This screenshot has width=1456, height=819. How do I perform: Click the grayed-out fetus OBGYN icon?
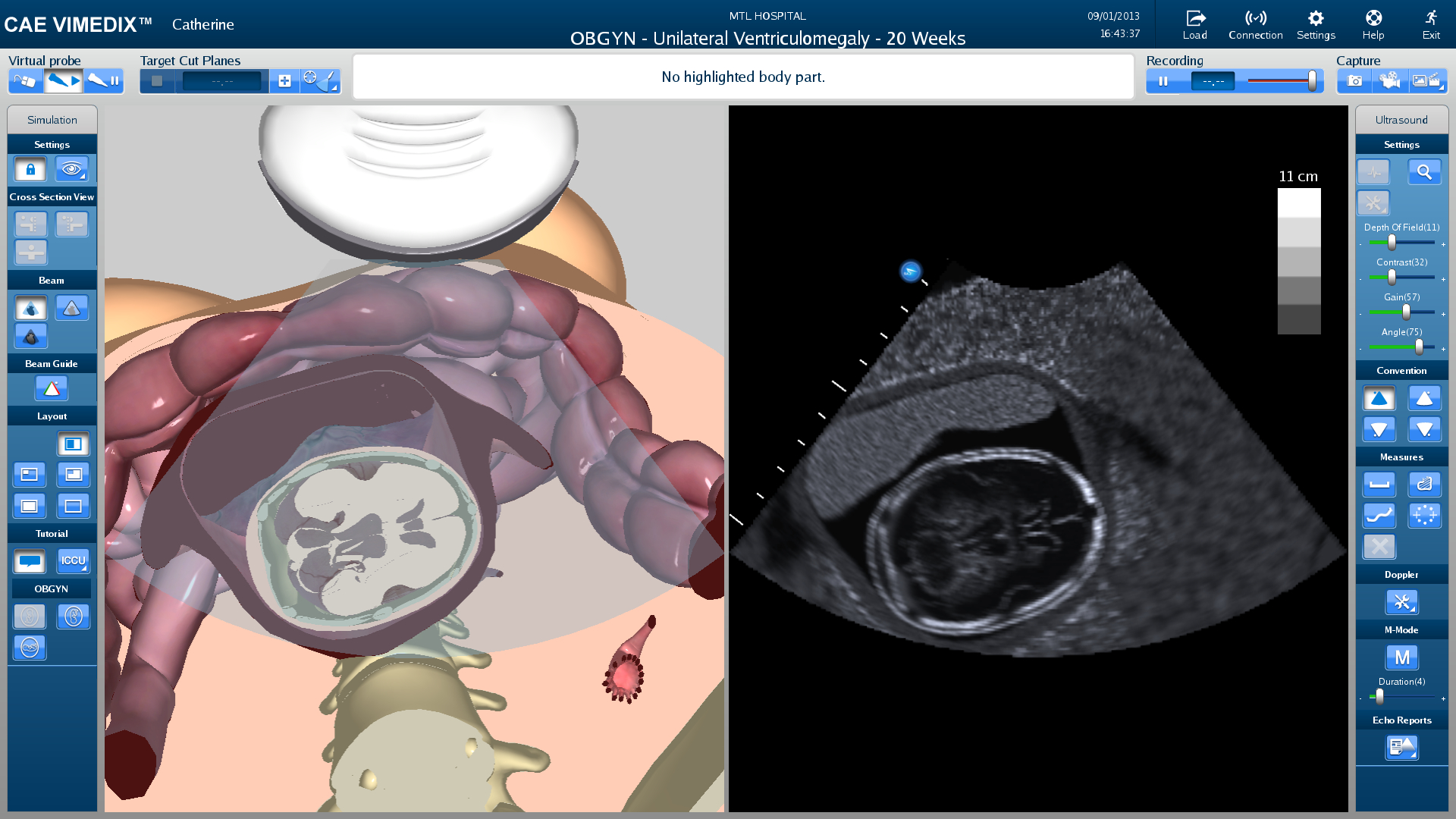pos(30,617)
